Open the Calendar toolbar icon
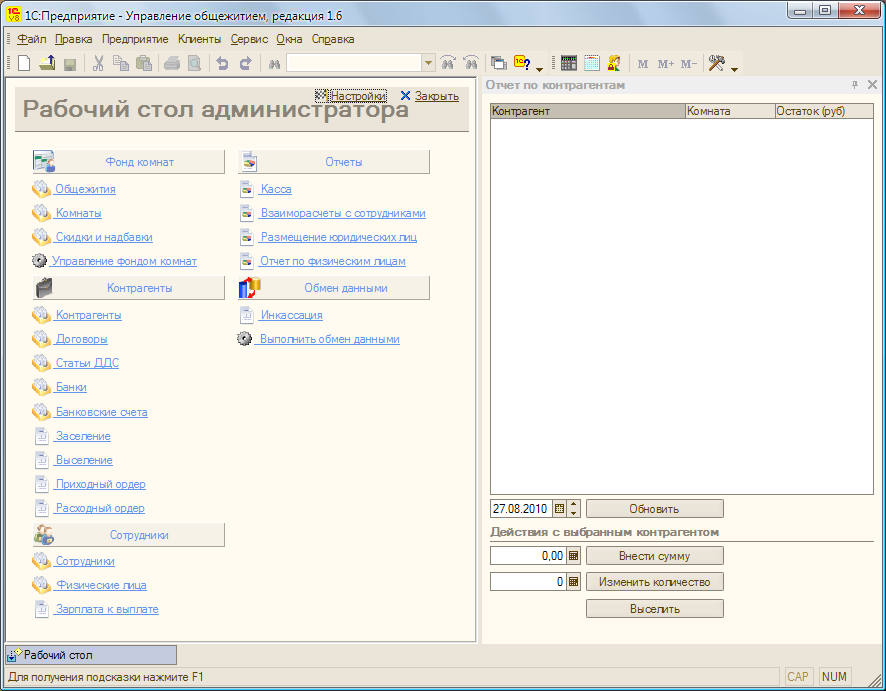This screenshot has height=691, width=886. pos(592,63)
